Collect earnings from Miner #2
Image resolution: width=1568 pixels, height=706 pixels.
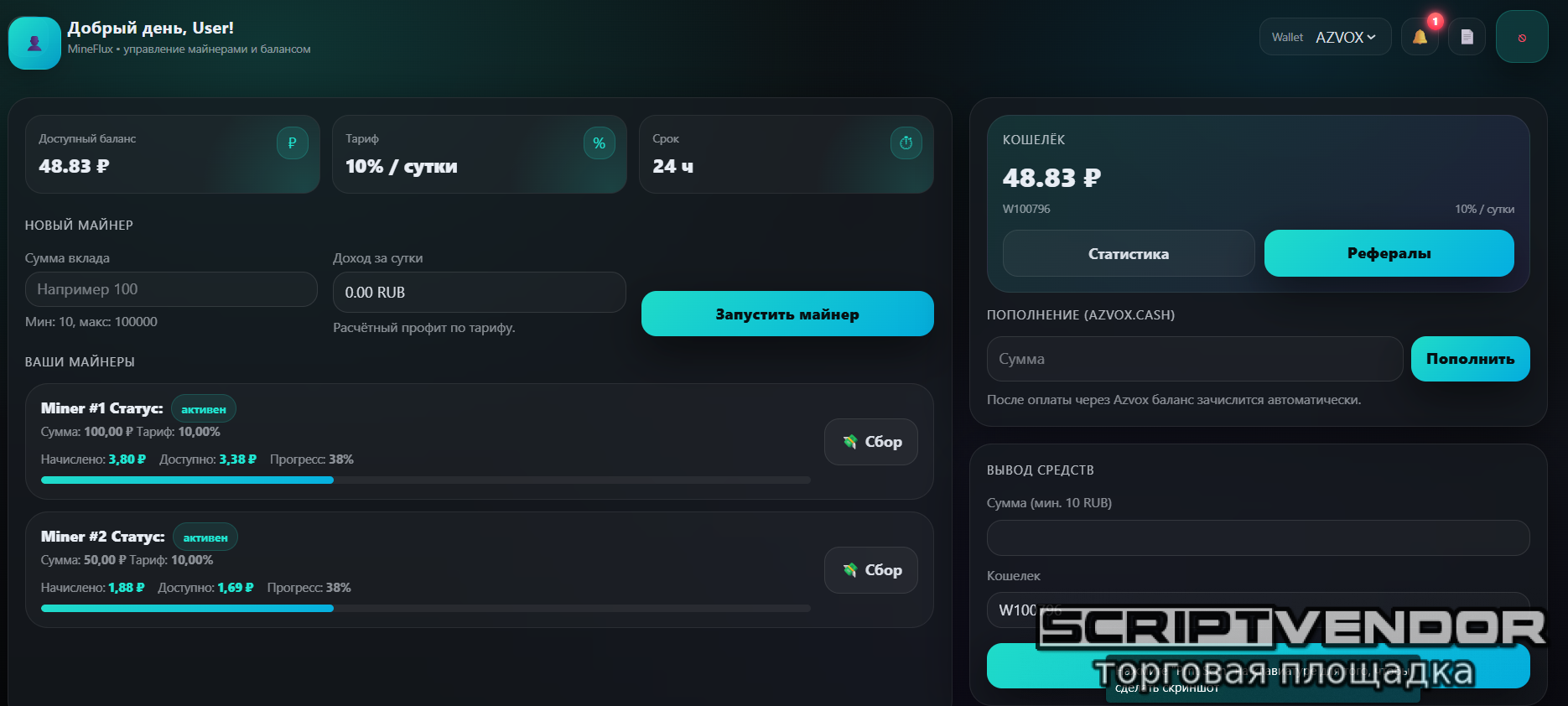[x=870, y=570]
